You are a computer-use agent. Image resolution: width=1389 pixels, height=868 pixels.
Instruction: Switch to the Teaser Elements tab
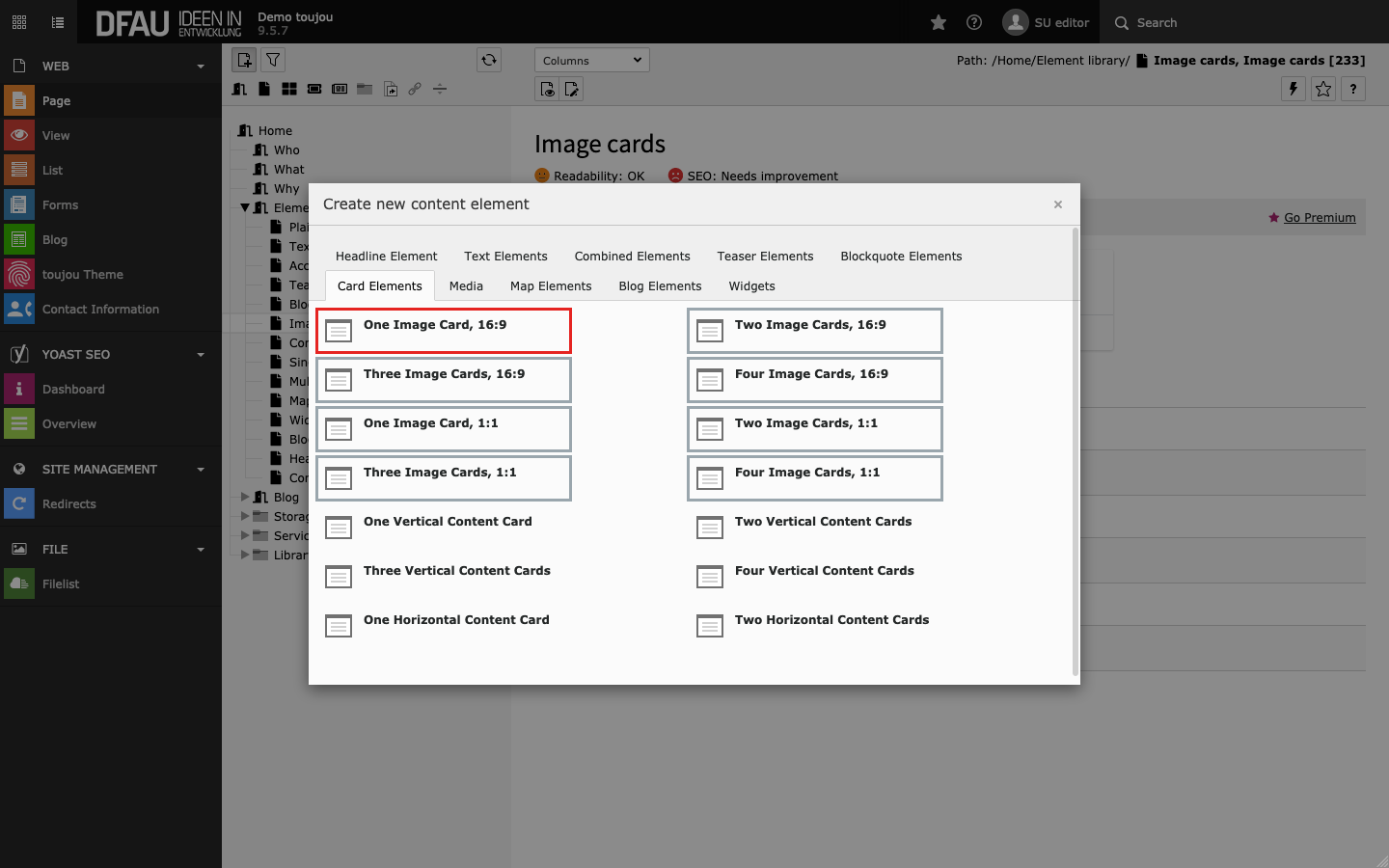765,256
